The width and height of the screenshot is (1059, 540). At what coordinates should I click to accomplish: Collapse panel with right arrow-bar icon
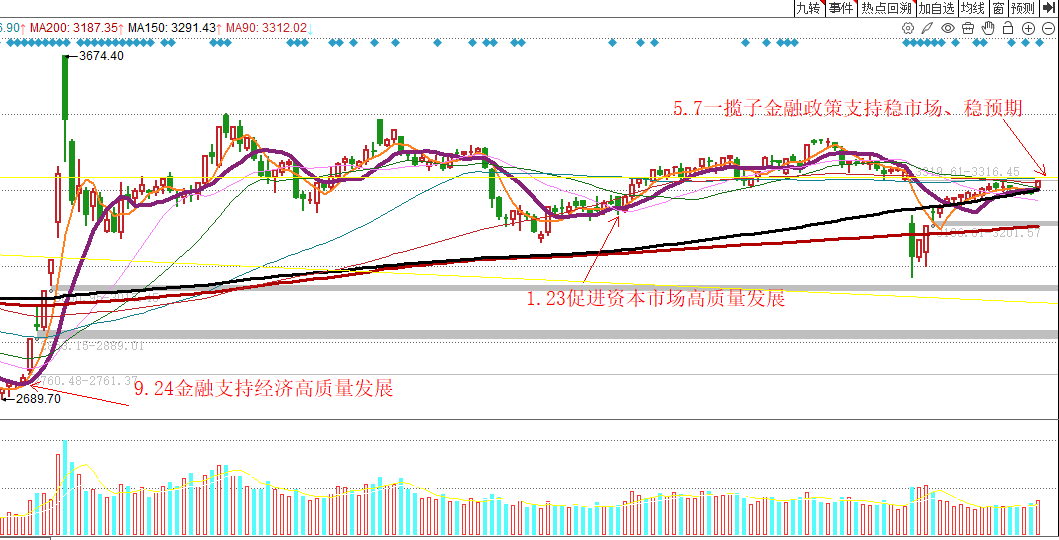(1050, 8)
